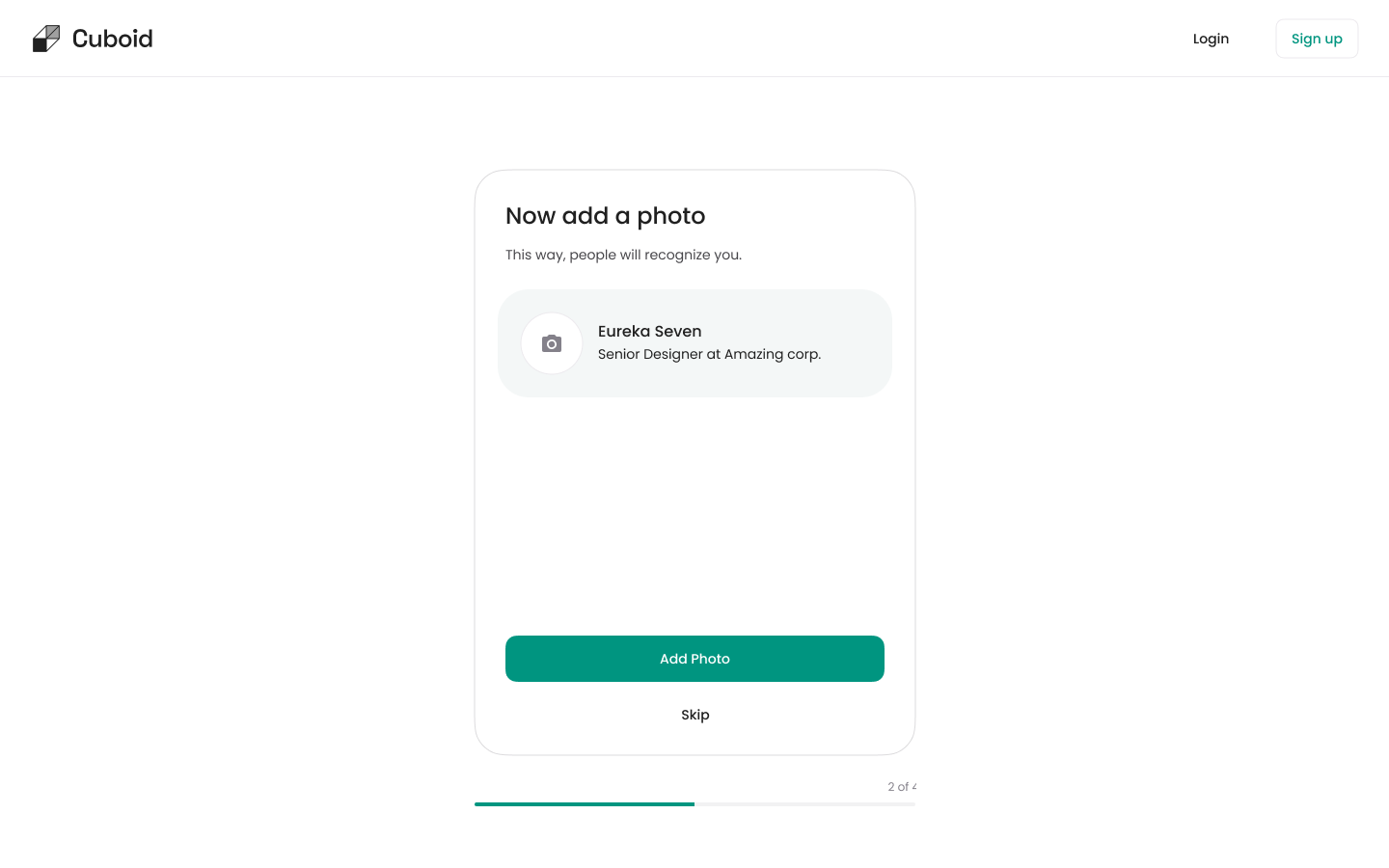Click the "Now add a photo" heading
This screenshot has height=868, width=1389.
[605, 216]
